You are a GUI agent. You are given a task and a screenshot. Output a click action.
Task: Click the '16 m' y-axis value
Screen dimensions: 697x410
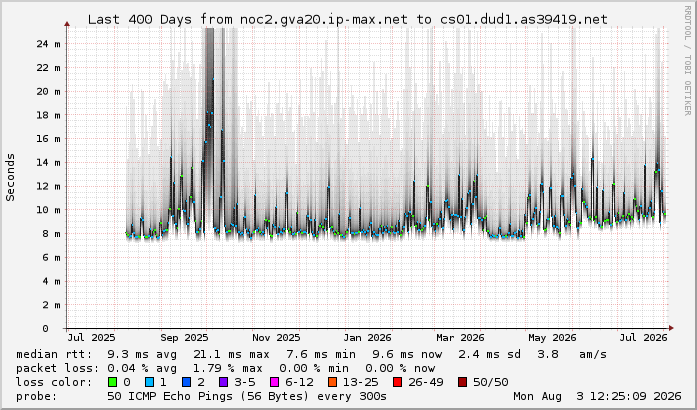click(48, 139)
